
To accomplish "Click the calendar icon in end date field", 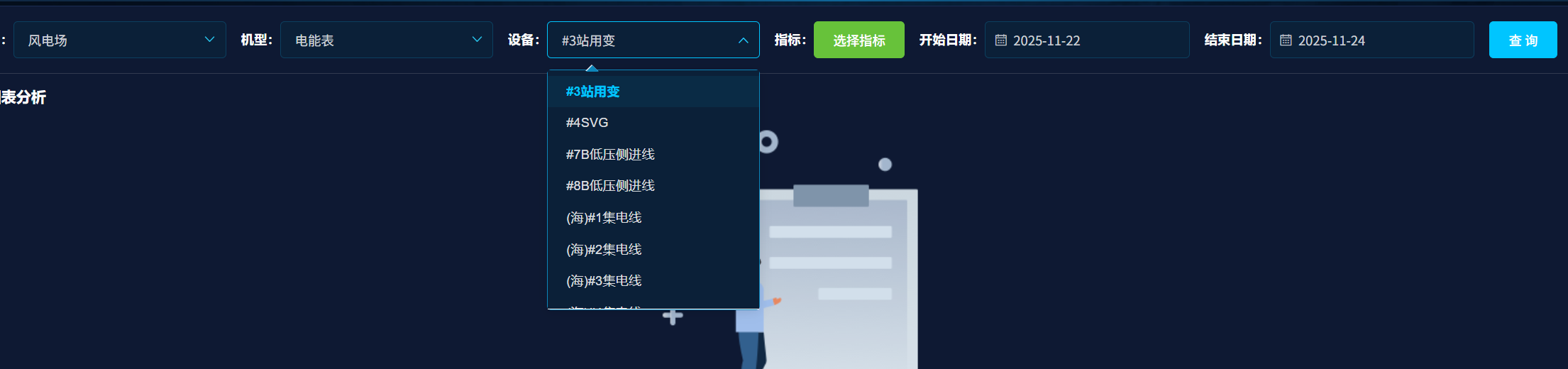I will click(x=1286, y=40).
